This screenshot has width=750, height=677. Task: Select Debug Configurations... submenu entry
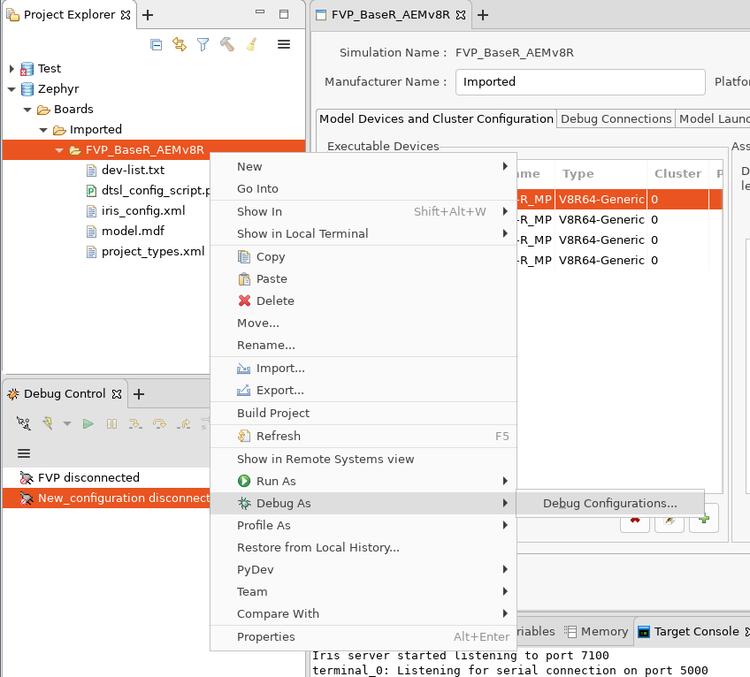point(609,504)
